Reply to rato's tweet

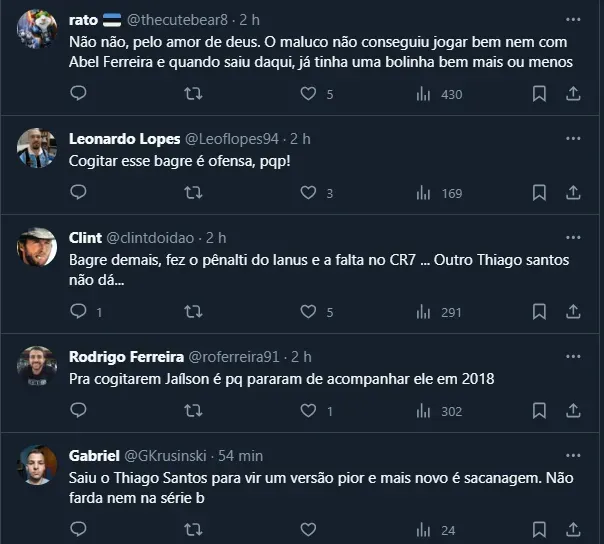coord(78,94)
